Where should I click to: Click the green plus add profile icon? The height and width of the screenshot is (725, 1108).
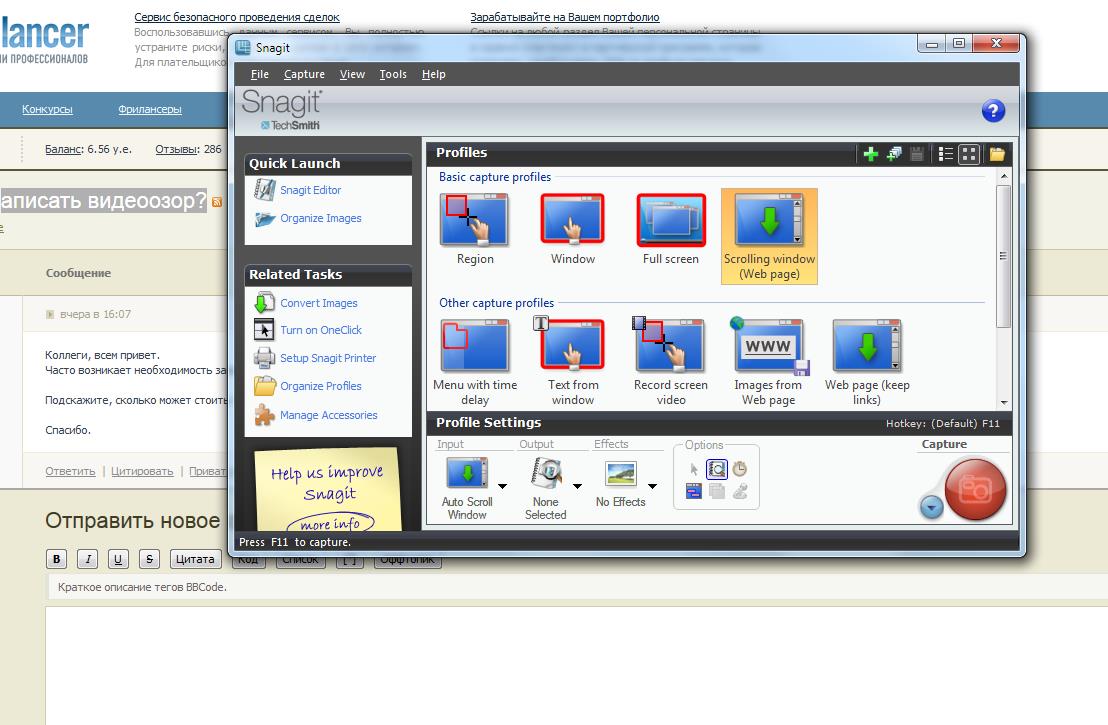pos(870,154)
